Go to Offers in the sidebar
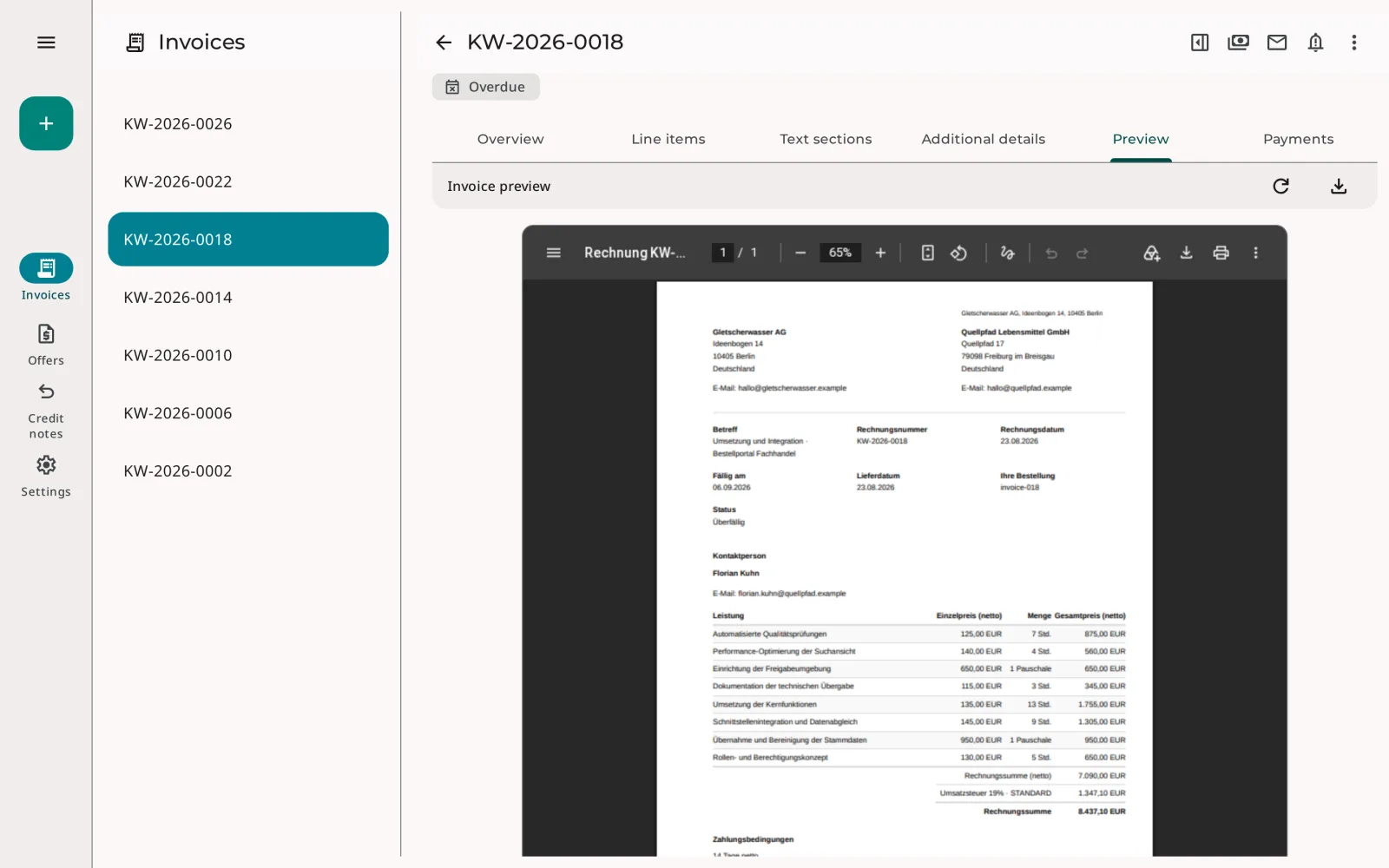The height and width of the screenshot is (868, 1389). point(46,345)
